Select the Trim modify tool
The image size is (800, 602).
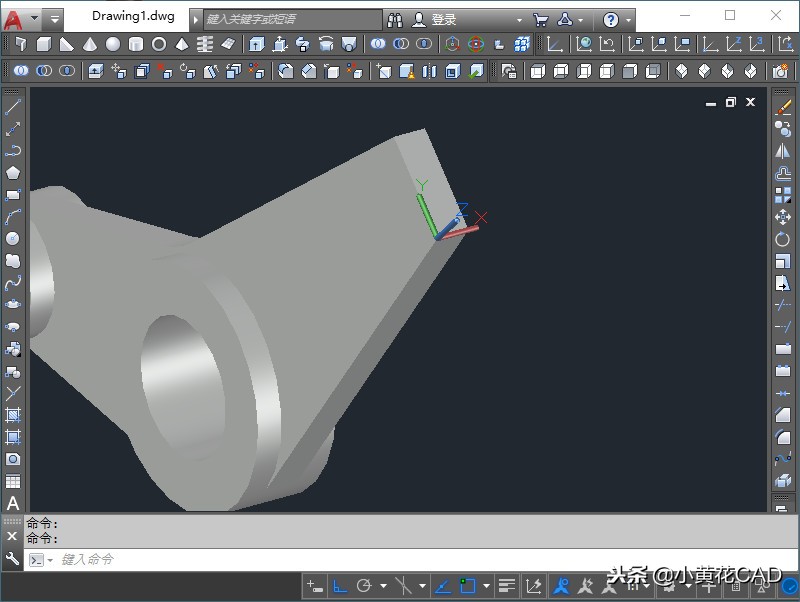pos(783,305)
